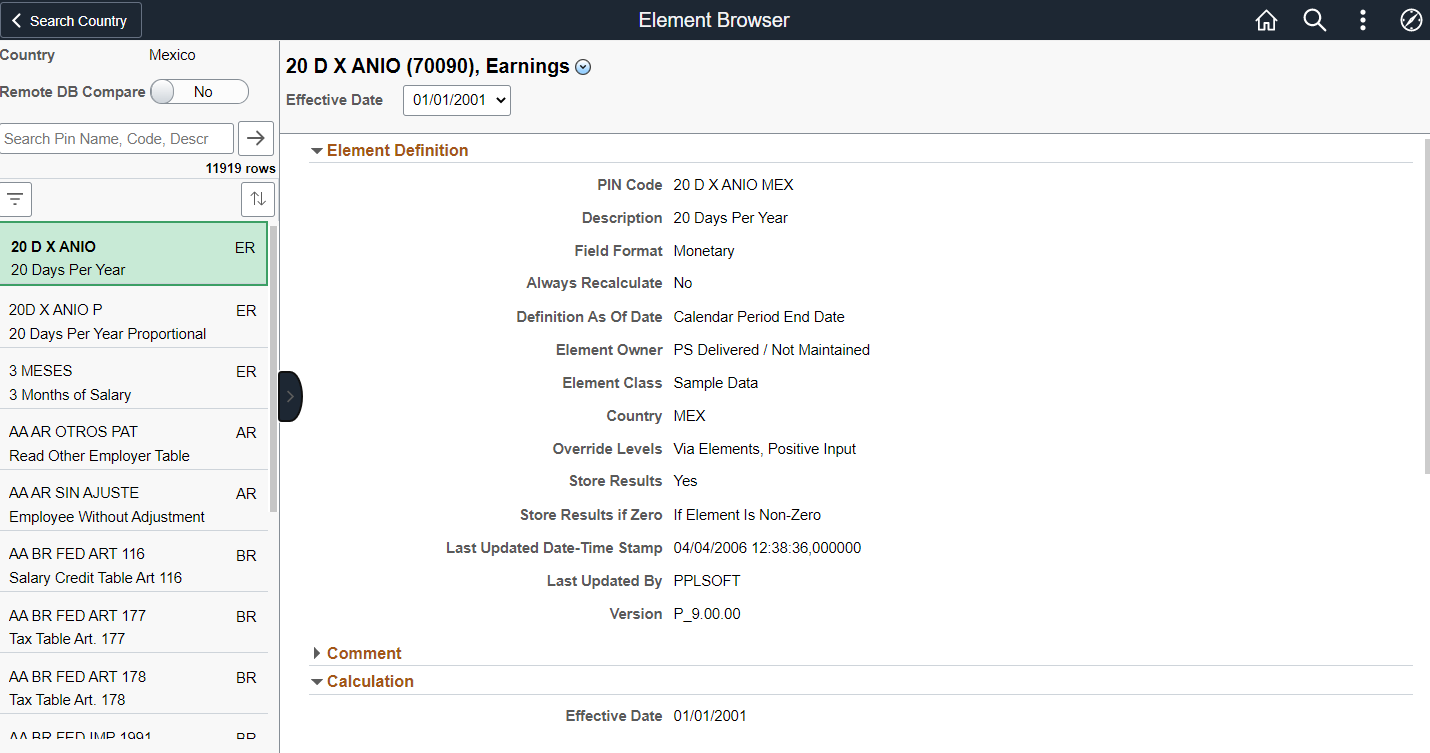Select 3 MESES element in list
Image resolution: width=1430 pixels, height=753 pixels.
[133, 382]
